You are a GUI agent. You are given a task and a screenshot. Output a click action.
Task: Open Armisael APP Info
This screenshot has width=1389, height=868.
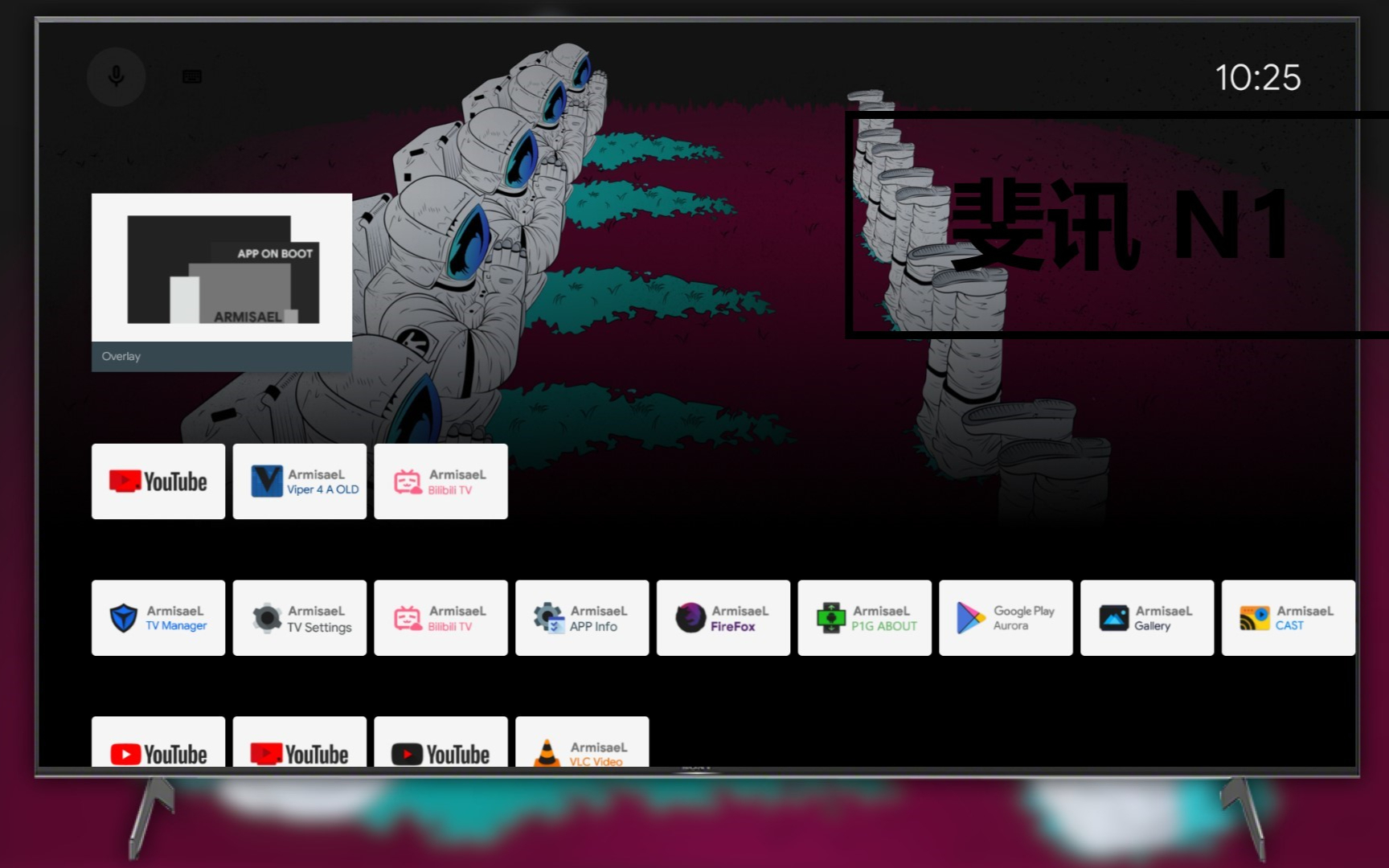pyautogui.click(x=582, y=618)
